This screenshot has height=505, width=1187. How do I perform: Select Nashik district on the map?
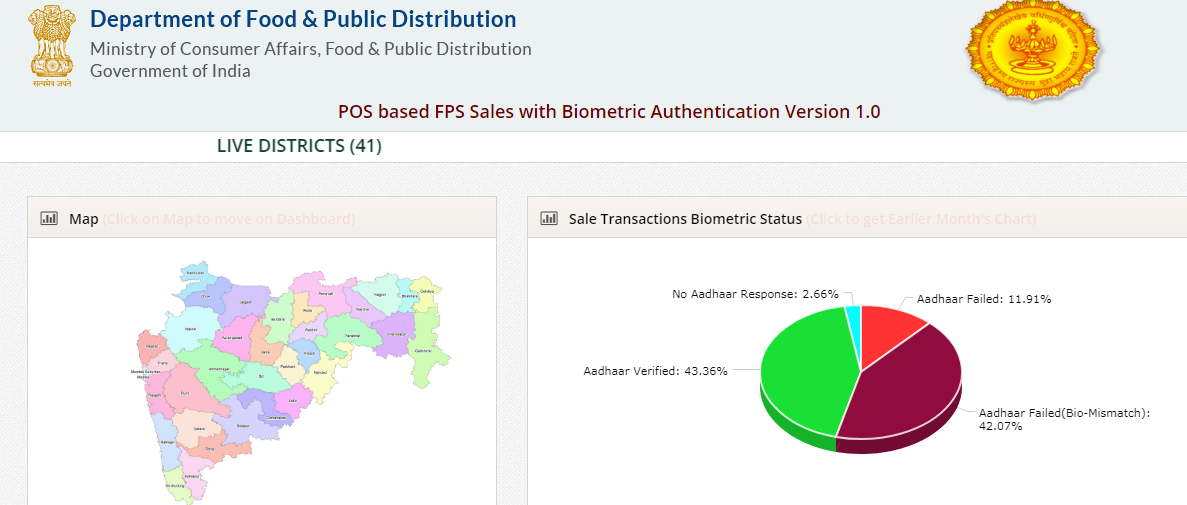pyautogui.click(x=190, y=327)
